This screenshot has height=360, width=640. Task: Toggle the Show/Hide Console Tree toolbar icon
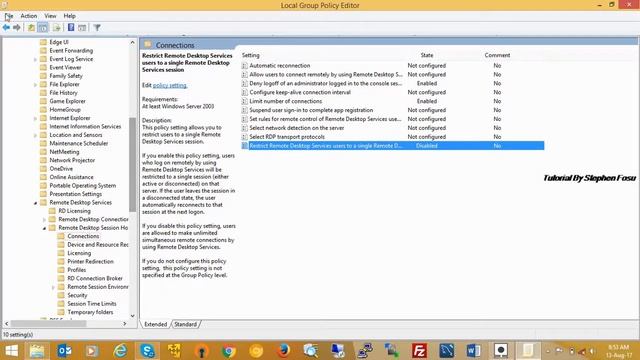pyautogui.click(x=43, y=27)
